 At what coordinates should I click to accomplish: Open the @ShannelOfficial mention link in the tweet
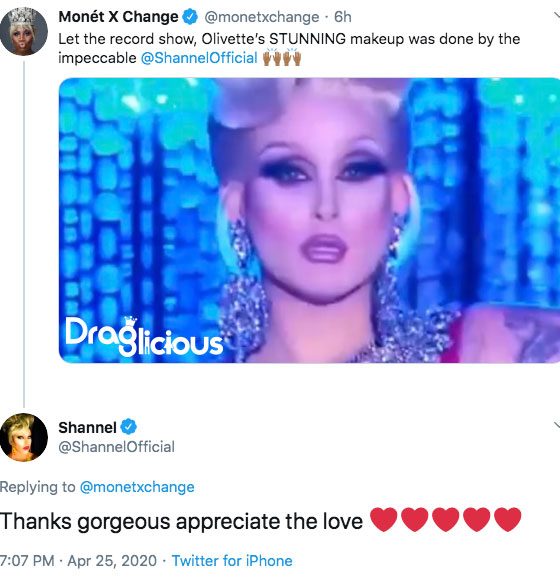click(199, 58)
